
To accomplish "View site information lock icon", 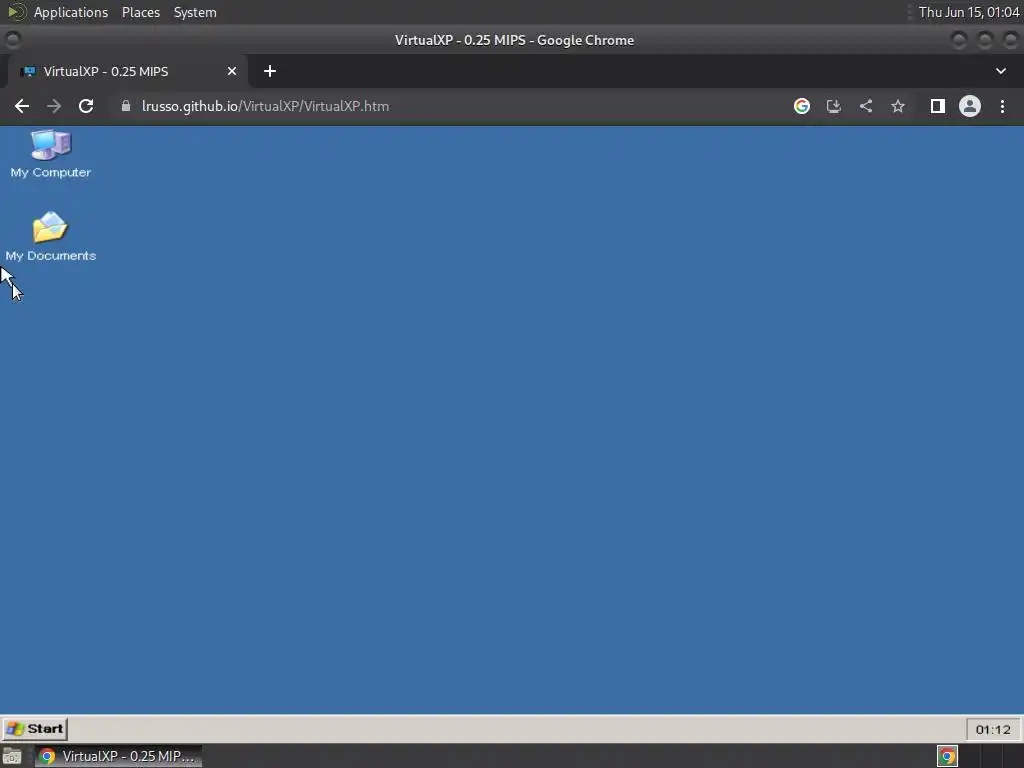I will [x=126, y=106].
